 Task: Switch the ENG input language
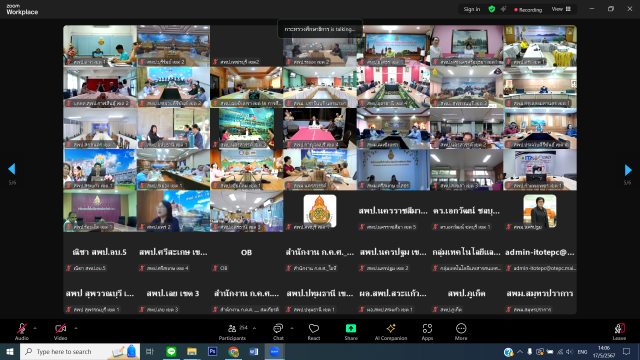[582, 351]
